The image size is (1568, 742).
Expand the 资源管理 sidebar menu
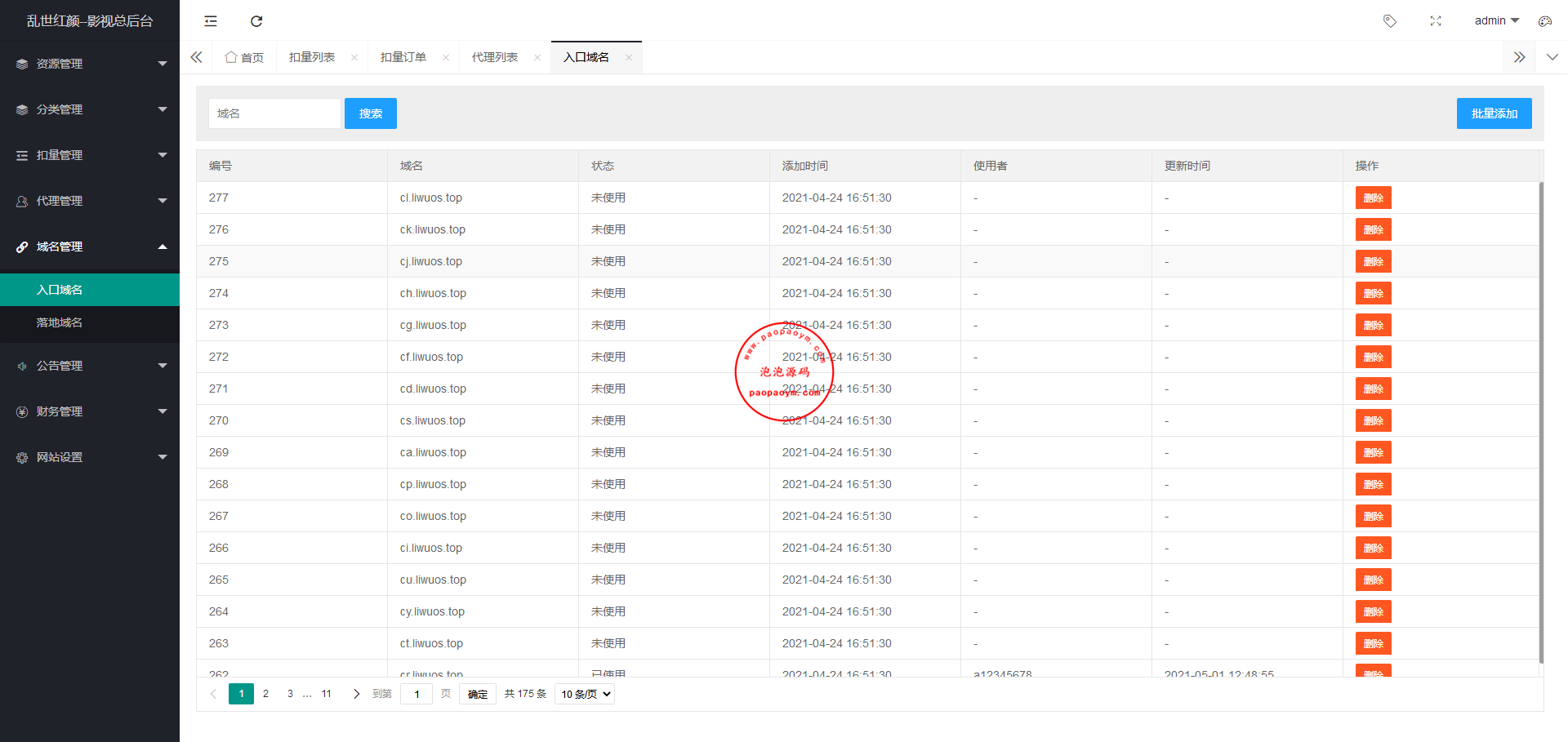tap(90, 64)
